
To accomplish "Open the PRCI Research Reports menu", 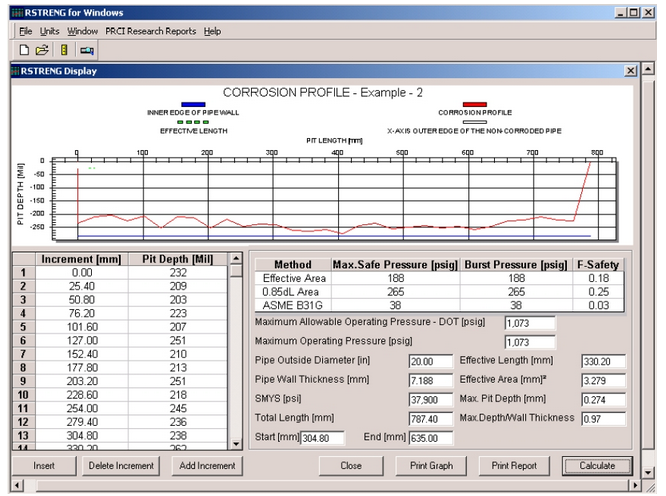I will pyautogui.click(x=151, y=31).
